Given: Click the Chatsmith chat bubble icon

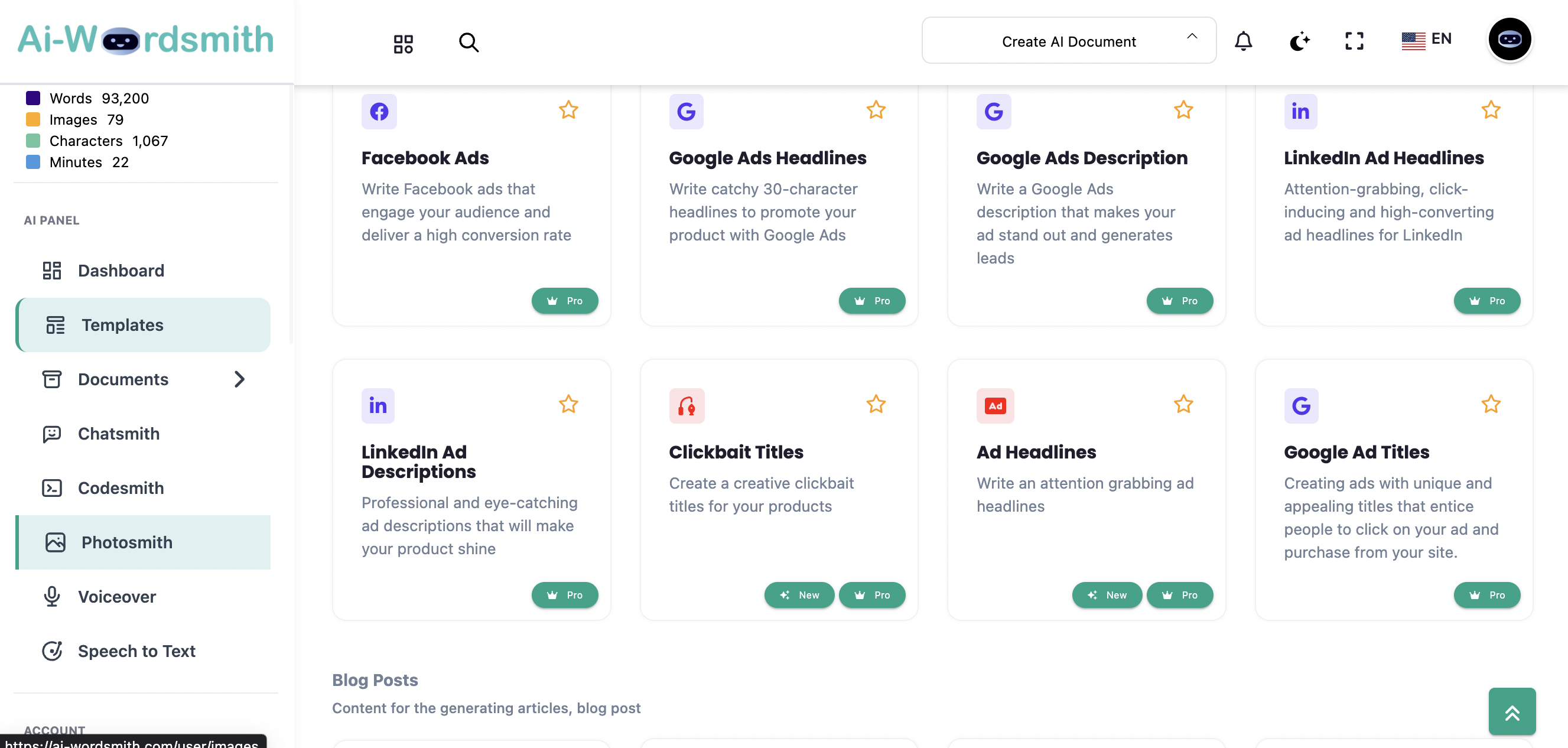Looking at the screenshot, I should (x=52, y=433).
